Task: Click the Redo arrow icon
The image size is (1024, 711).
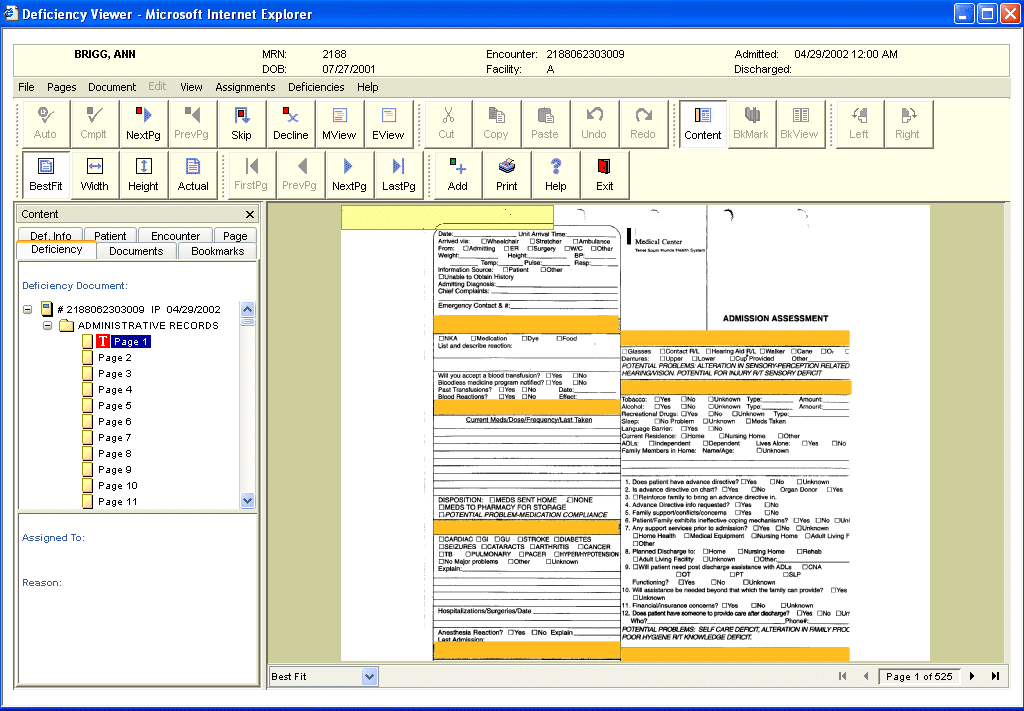Action: (x=643, y=123)
